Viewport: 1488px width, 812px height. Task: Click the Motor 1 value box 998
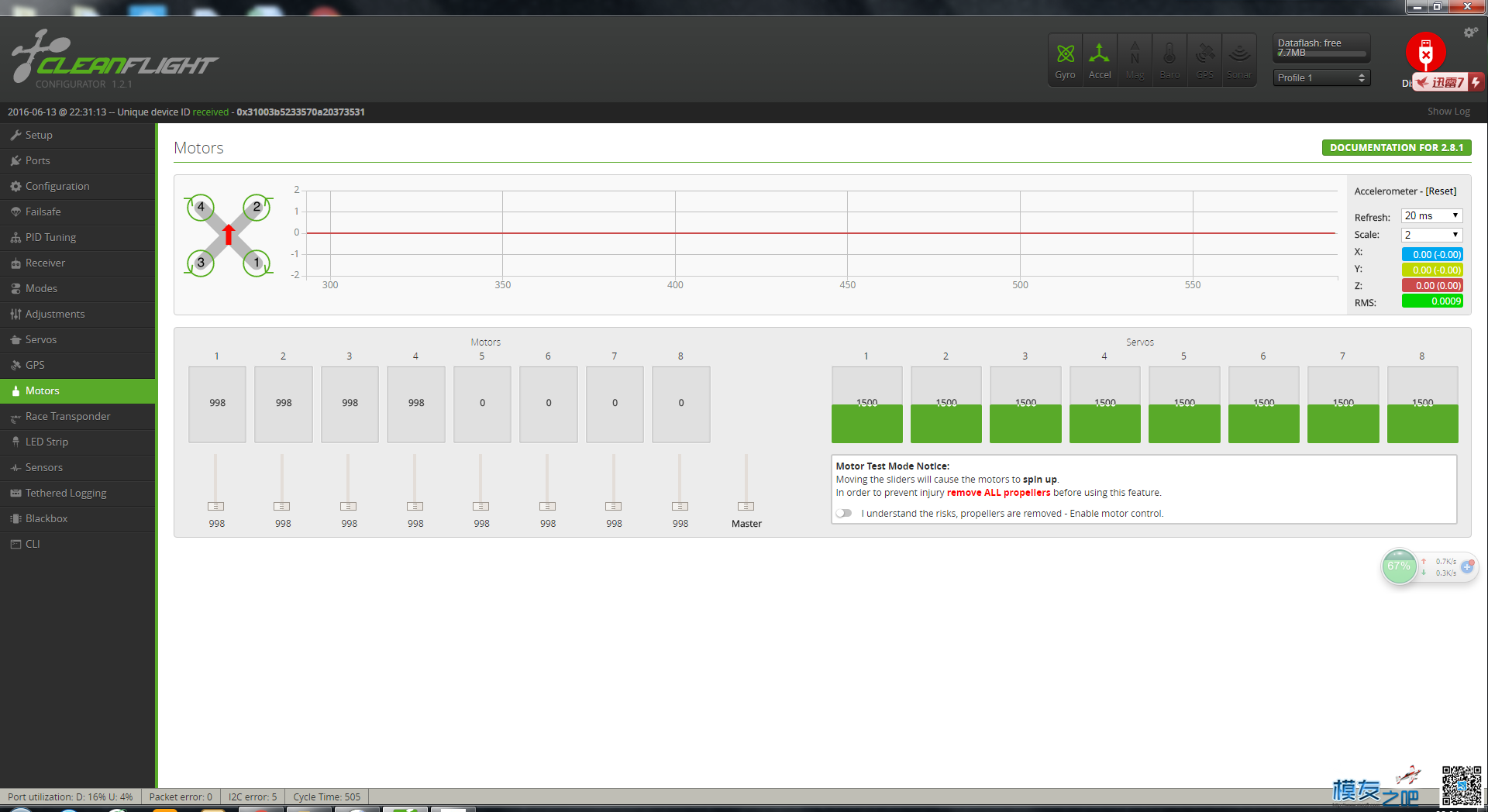[x=217, y=404]
